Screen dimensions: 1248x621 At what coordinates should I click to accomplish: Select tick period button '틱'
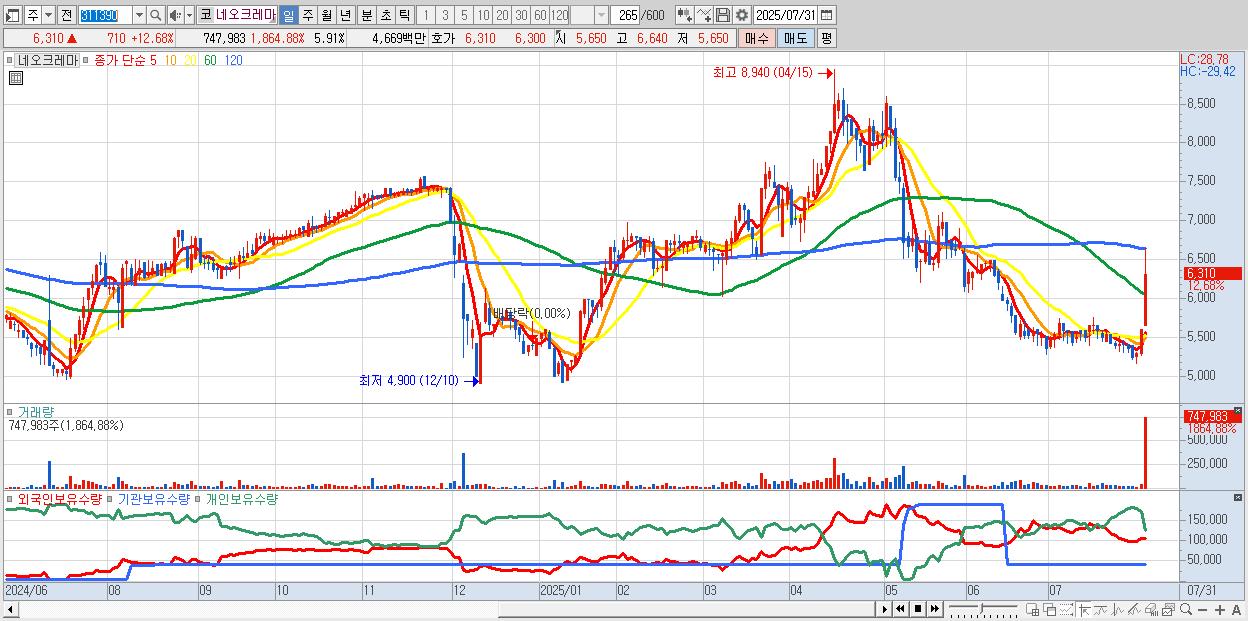(404, 15)
